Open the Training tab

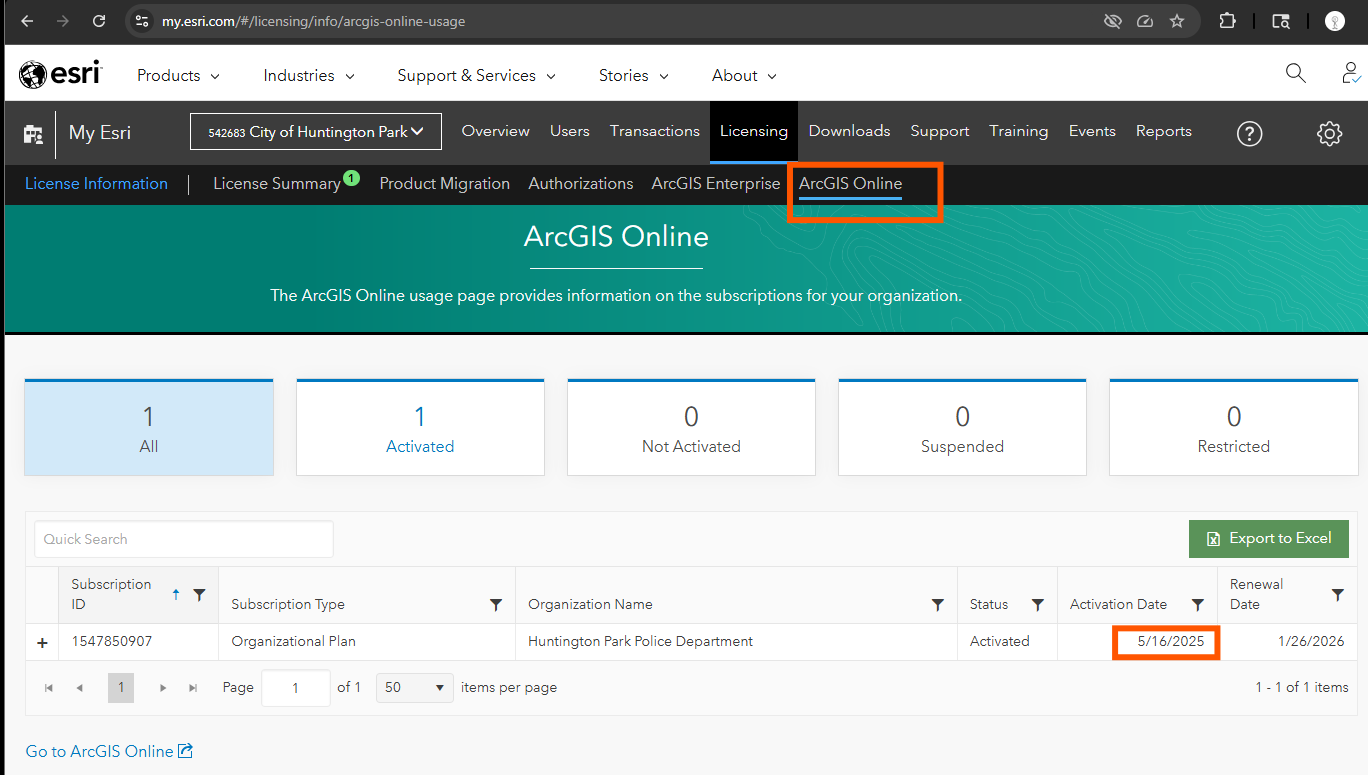pos(1018,131)
